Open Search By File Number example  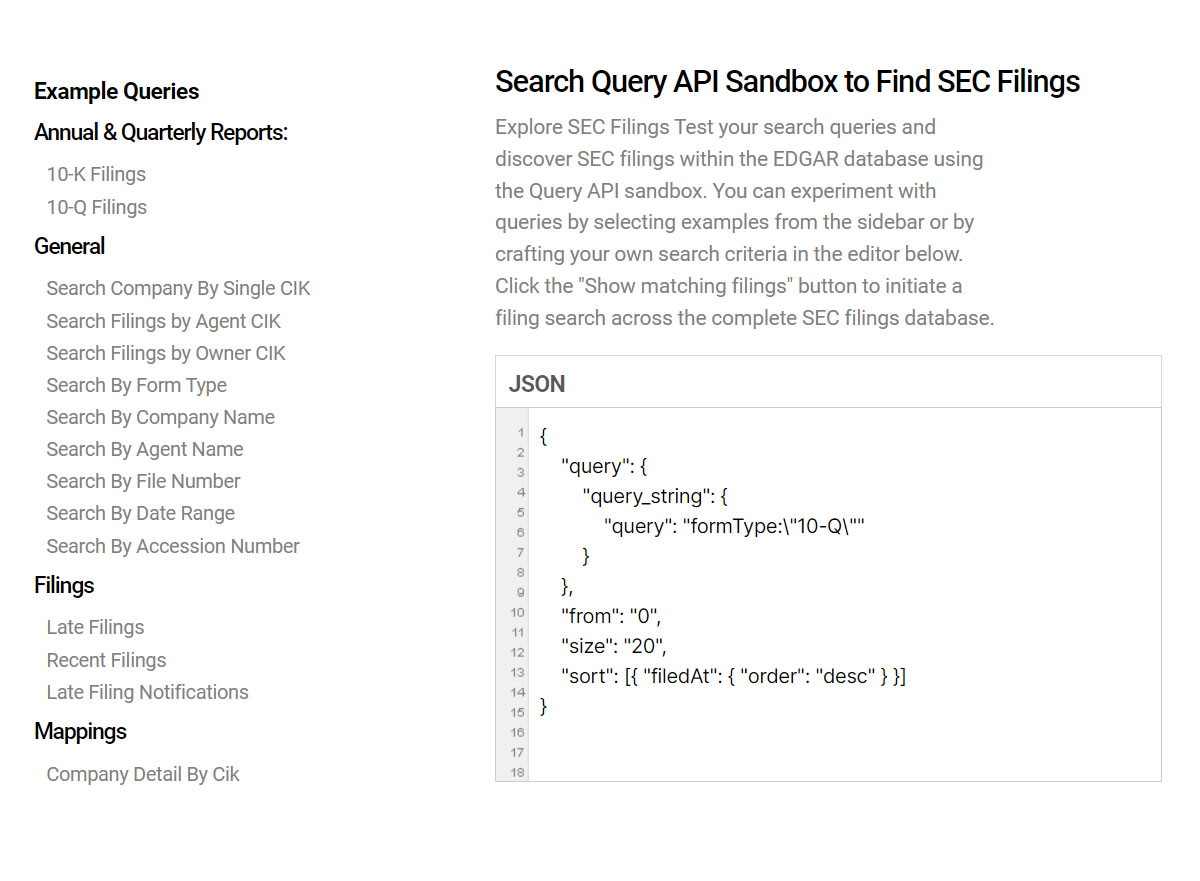[143, 481]
